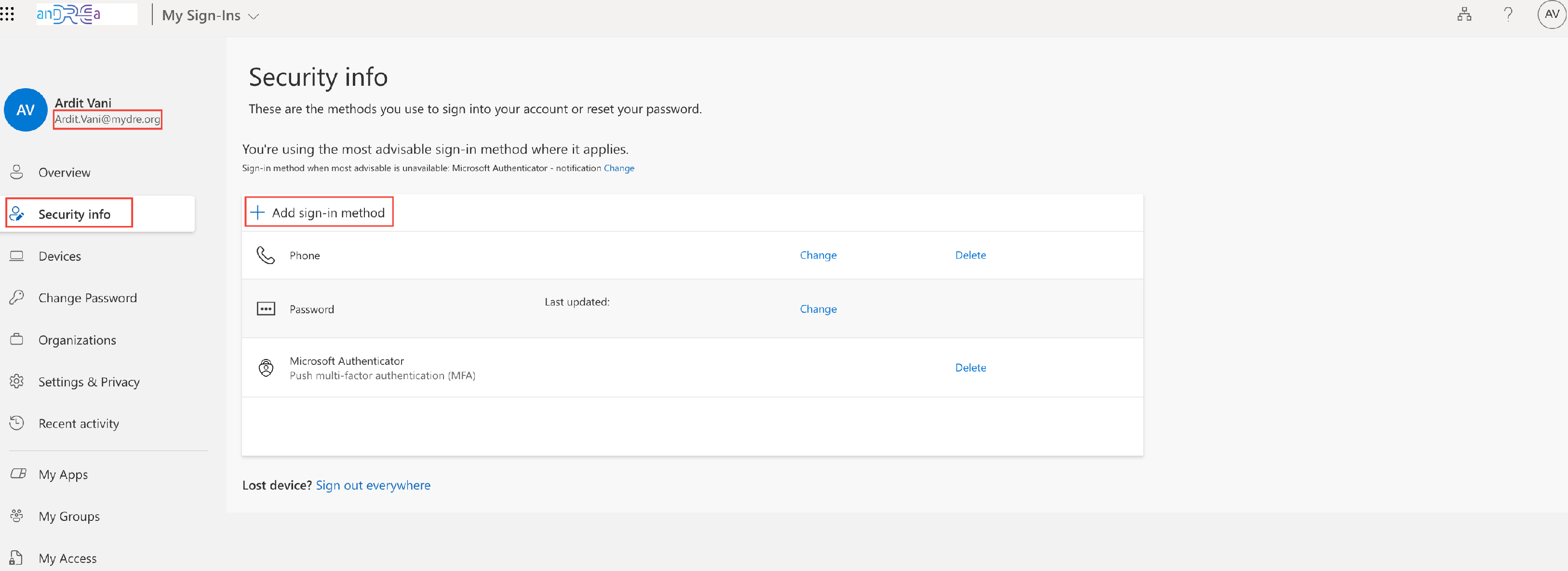The image size is (1568, 571).
Task: Click Add sign-in method button
Action: [319, 212]
